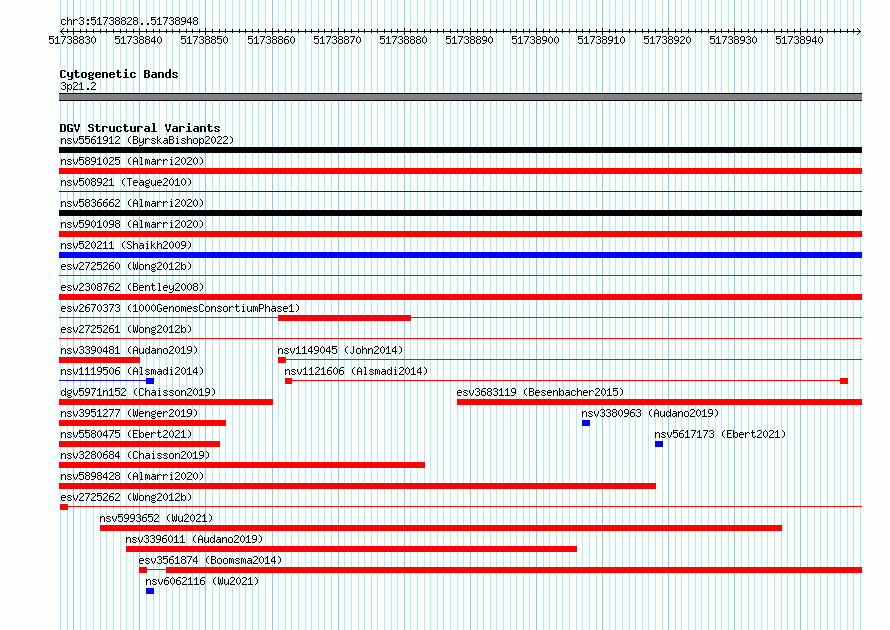Click the red bar of esv3683119
The image size is (890, 630).
tap(660, 402)
